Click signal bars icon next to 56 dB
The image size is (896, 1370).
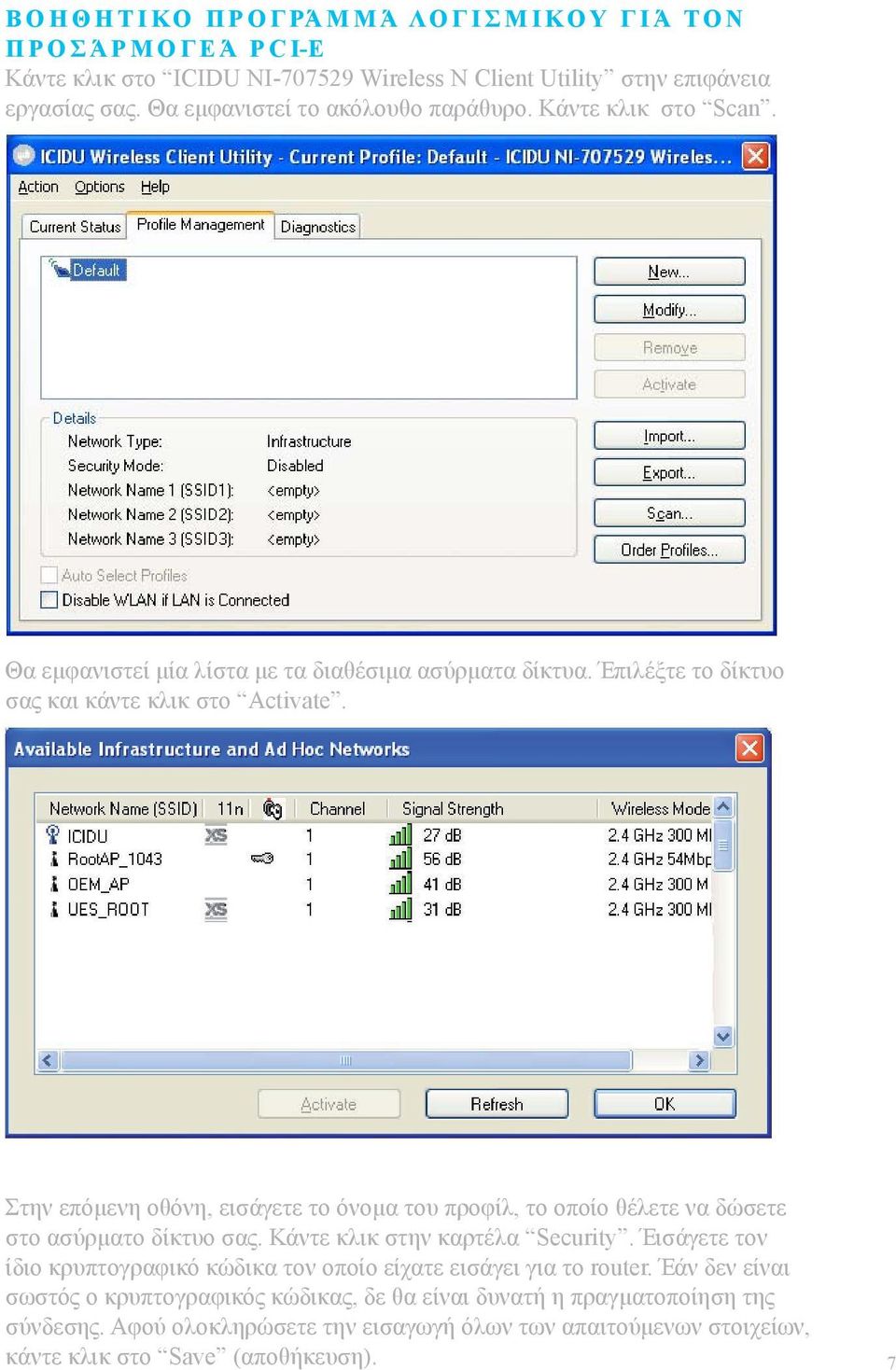point(400,860)
